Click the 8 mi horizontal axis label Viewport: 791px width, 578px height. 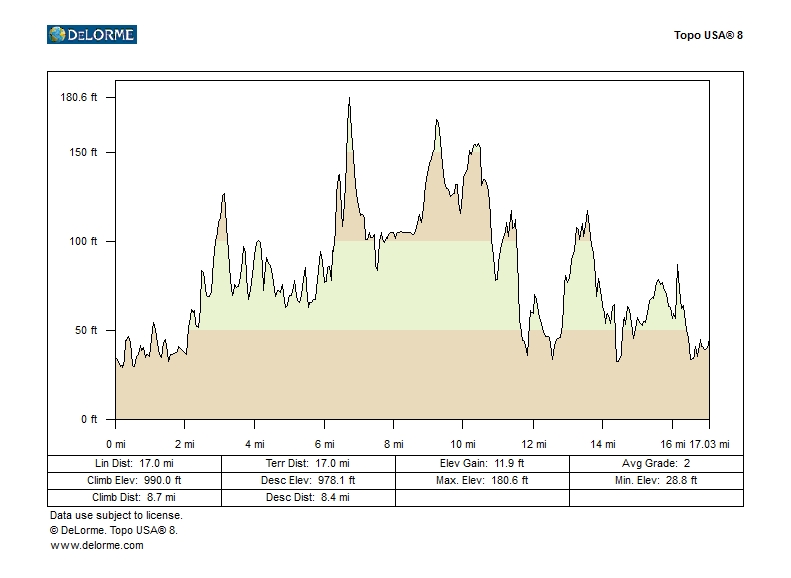(x=393, y=444)
